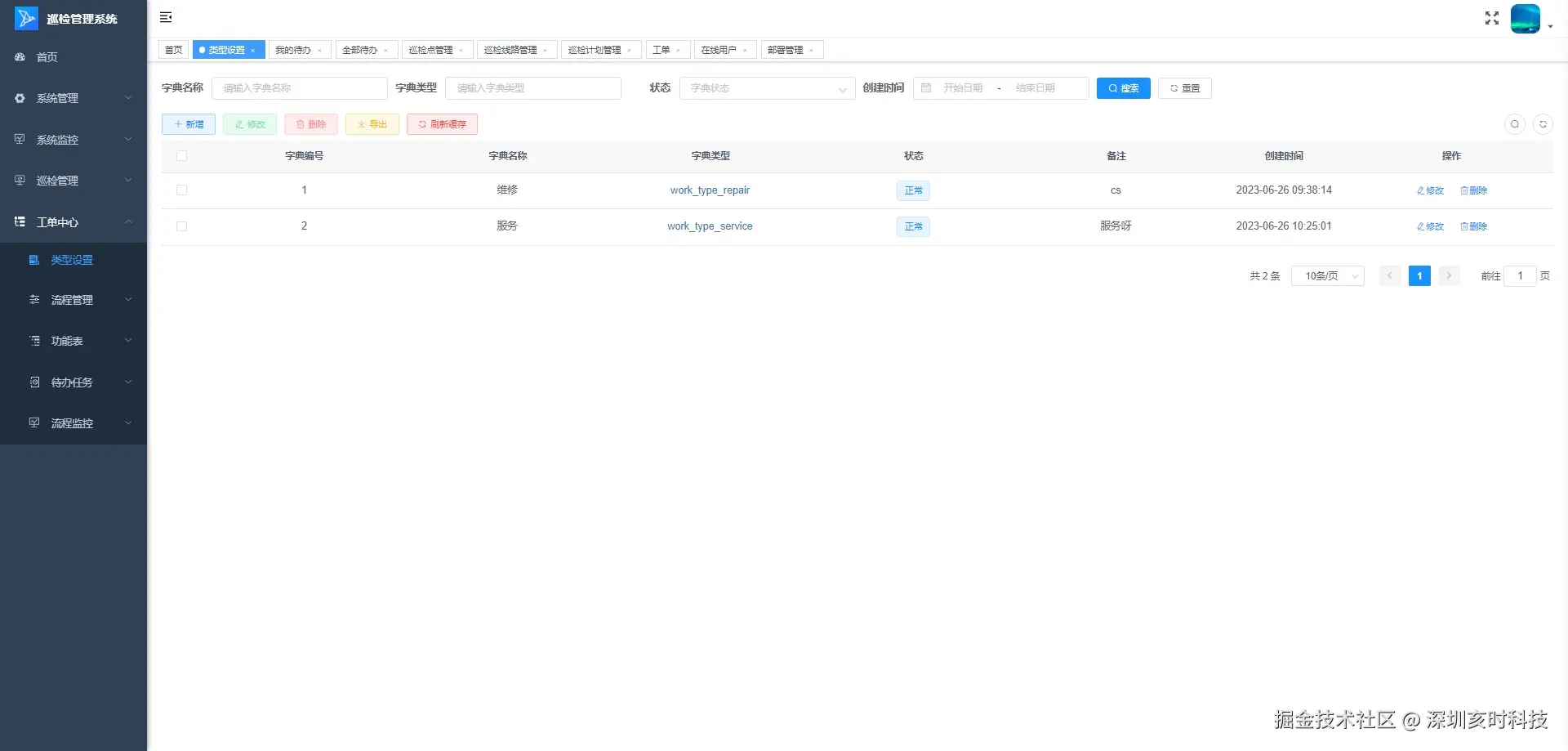Select 类型设置 in the sidebar menu
The image size is (1568, 751).
pyautogui.click(x=73, y=260)
